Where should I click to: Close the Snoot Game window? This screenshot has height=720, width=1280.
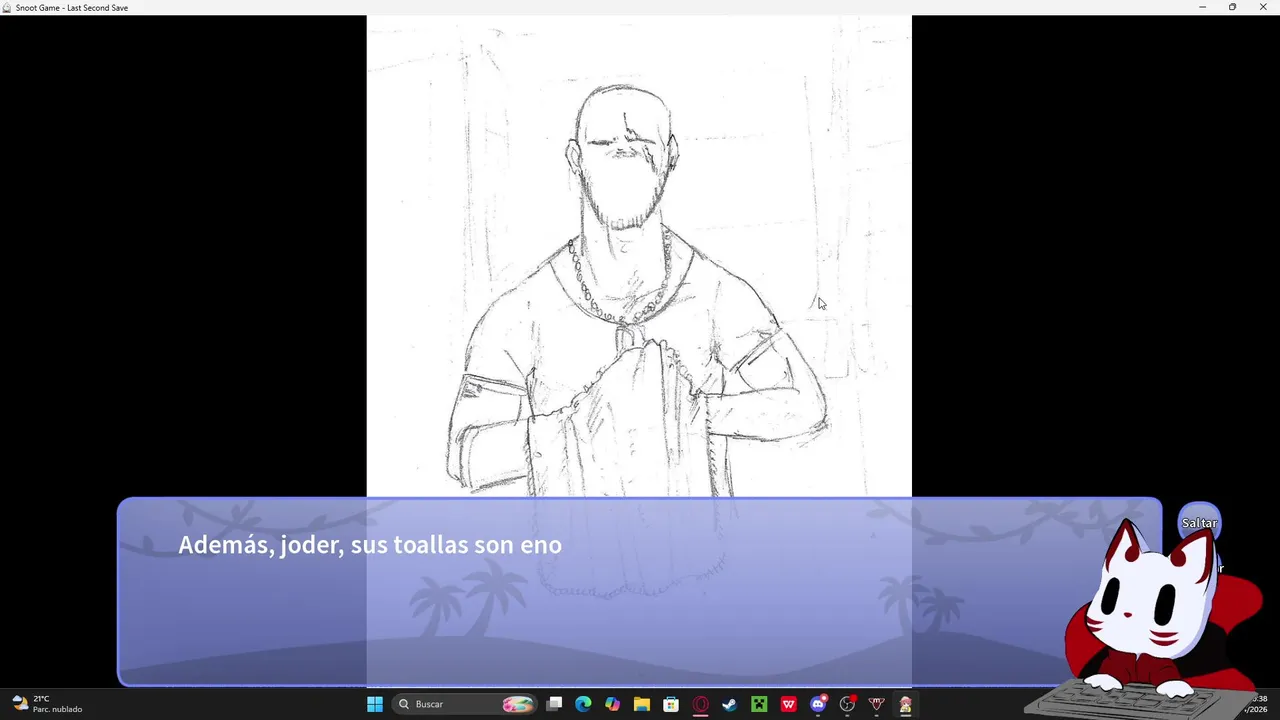coord(1262,7)
